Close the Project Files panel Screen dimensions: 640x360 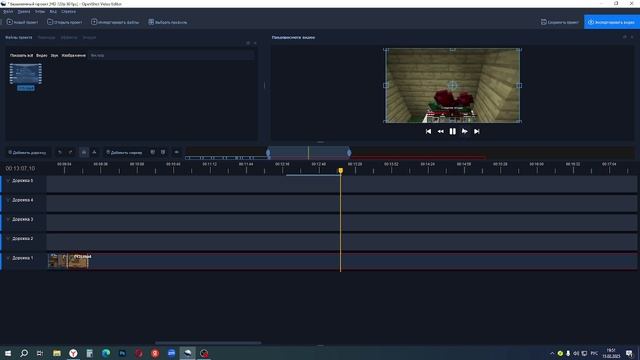[255, 43]
